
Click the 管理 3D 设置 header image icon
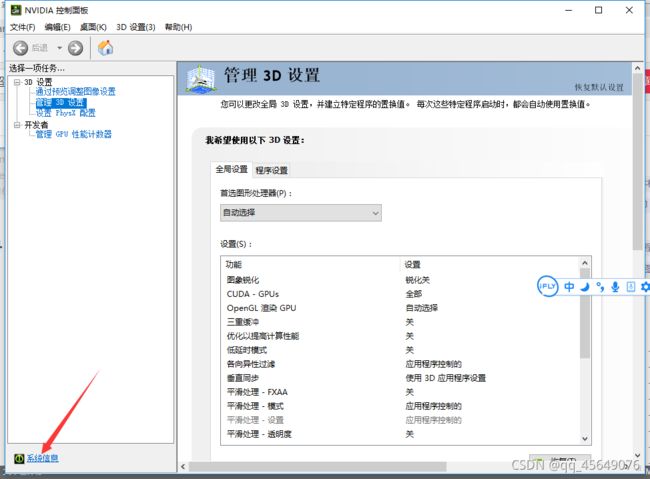coord(201,78)
